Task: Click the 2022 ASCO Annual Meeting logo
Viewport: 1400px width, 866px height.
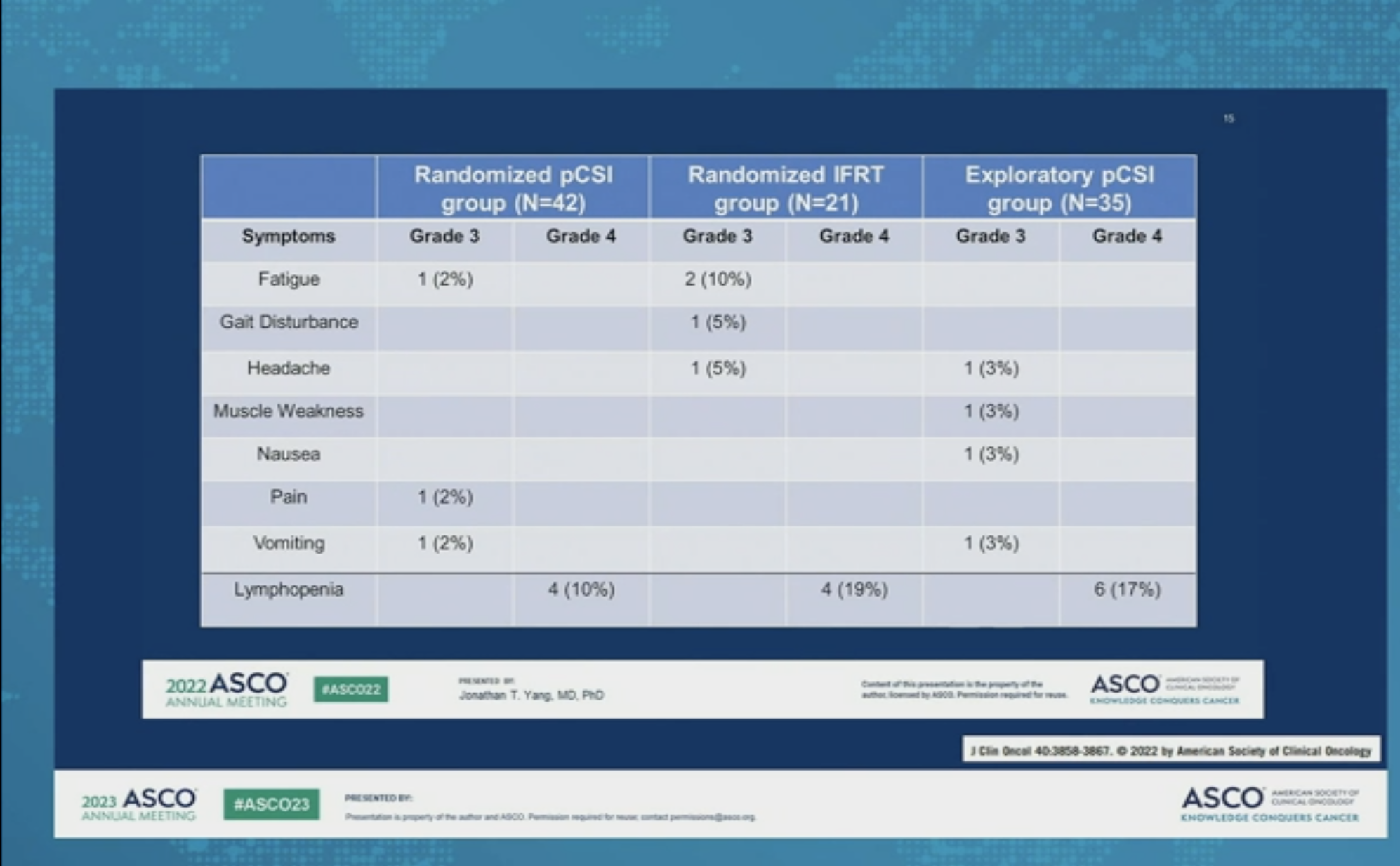Action: point(226,689)
